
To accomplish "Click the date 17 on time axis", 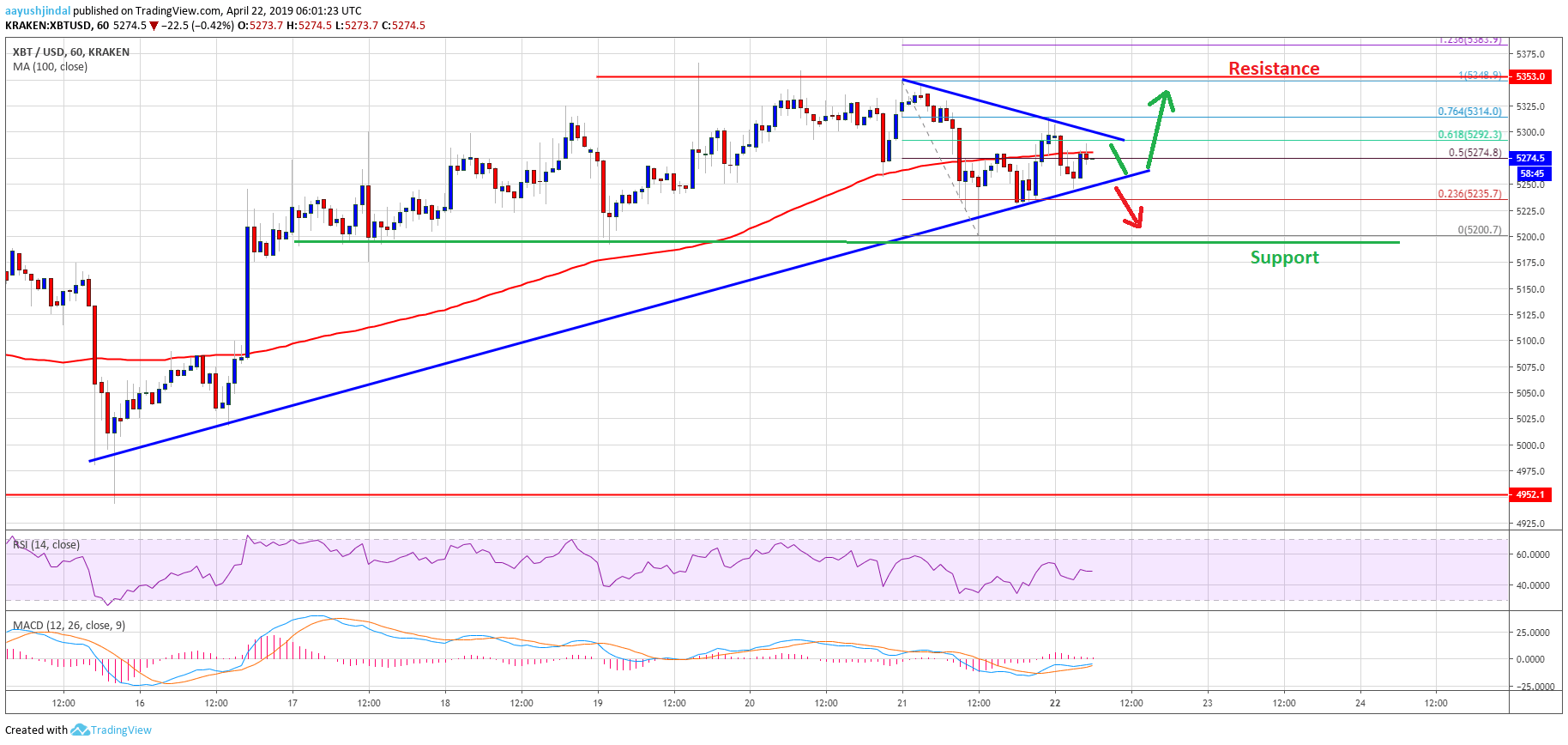I will 292,703.
